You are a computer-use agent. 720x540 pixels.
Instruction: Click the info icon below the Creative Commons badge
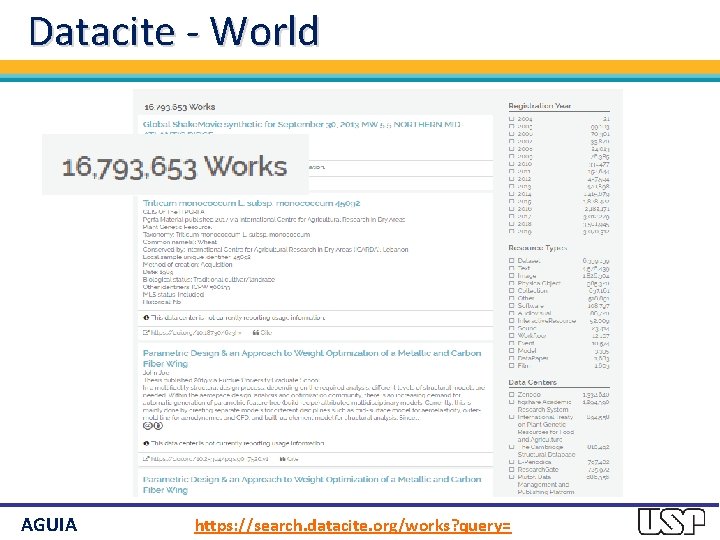point(146,444)
